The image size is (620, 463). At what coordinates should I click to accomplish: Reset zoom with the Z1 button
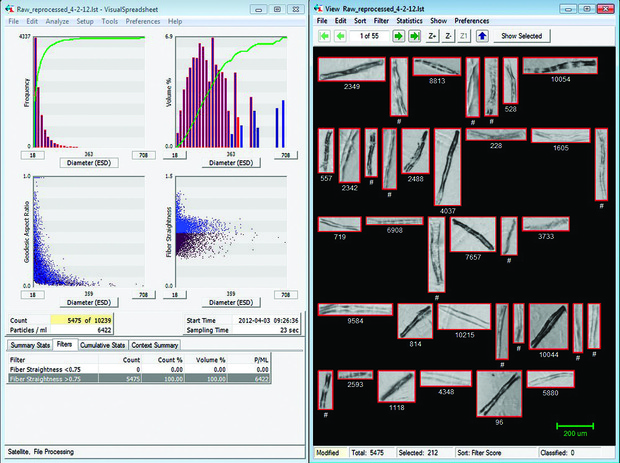click(x=465, y=36)
